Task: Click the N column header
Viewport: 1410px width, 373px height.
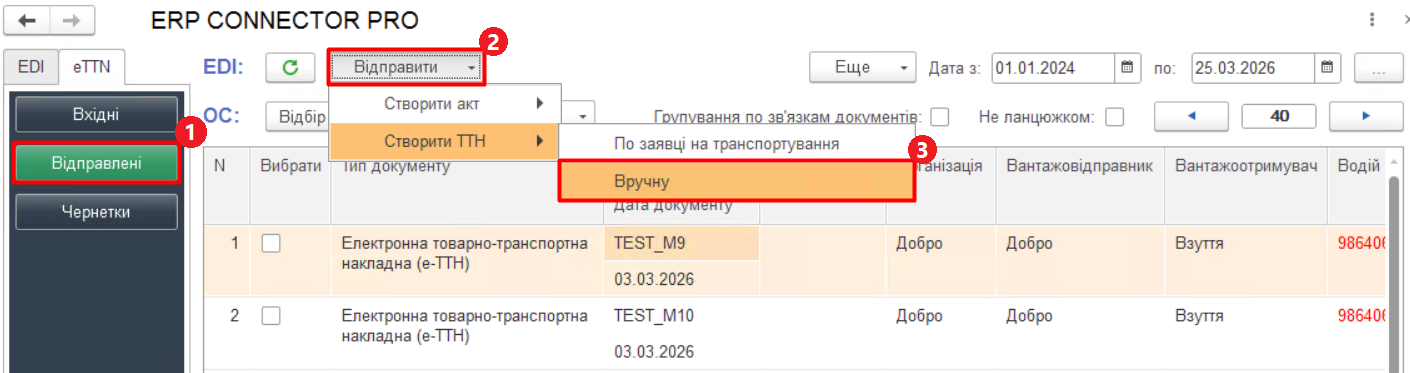Action: pyautogui.click(x=226, y=187)
